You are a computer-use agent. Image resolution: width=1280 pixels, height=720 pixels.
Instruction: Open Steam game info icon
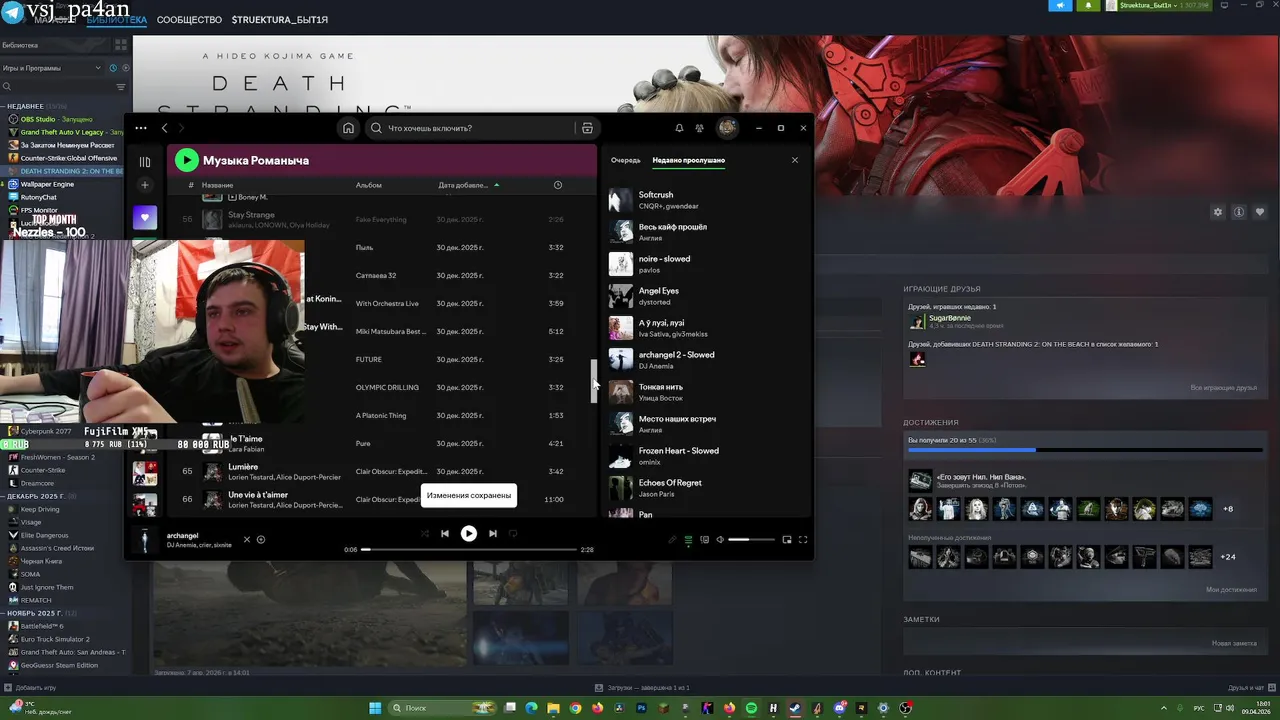1239,212
